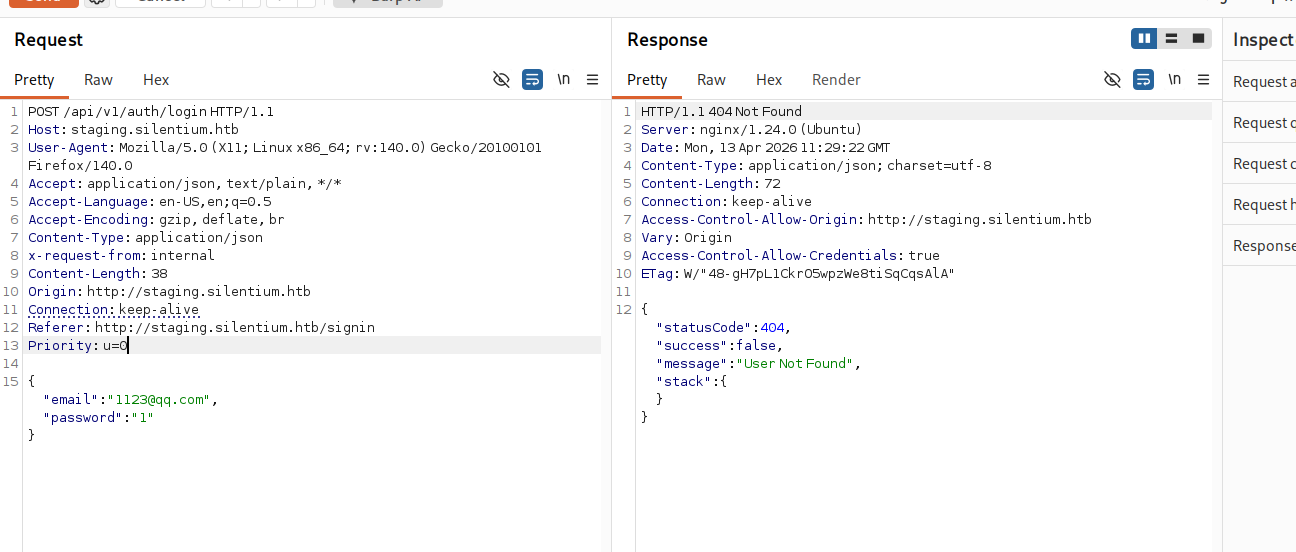Switch Request view to Hex tab
Image resolution: width=1296 pixels, height=552 pixels.
pyautogui.click(x=156, y=80)
